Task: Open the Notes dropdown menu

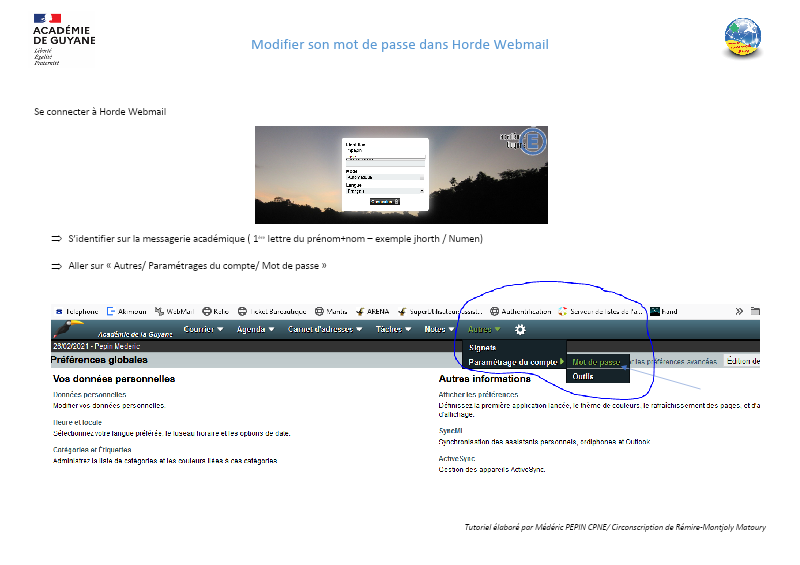Action: [x=439, y=329]
